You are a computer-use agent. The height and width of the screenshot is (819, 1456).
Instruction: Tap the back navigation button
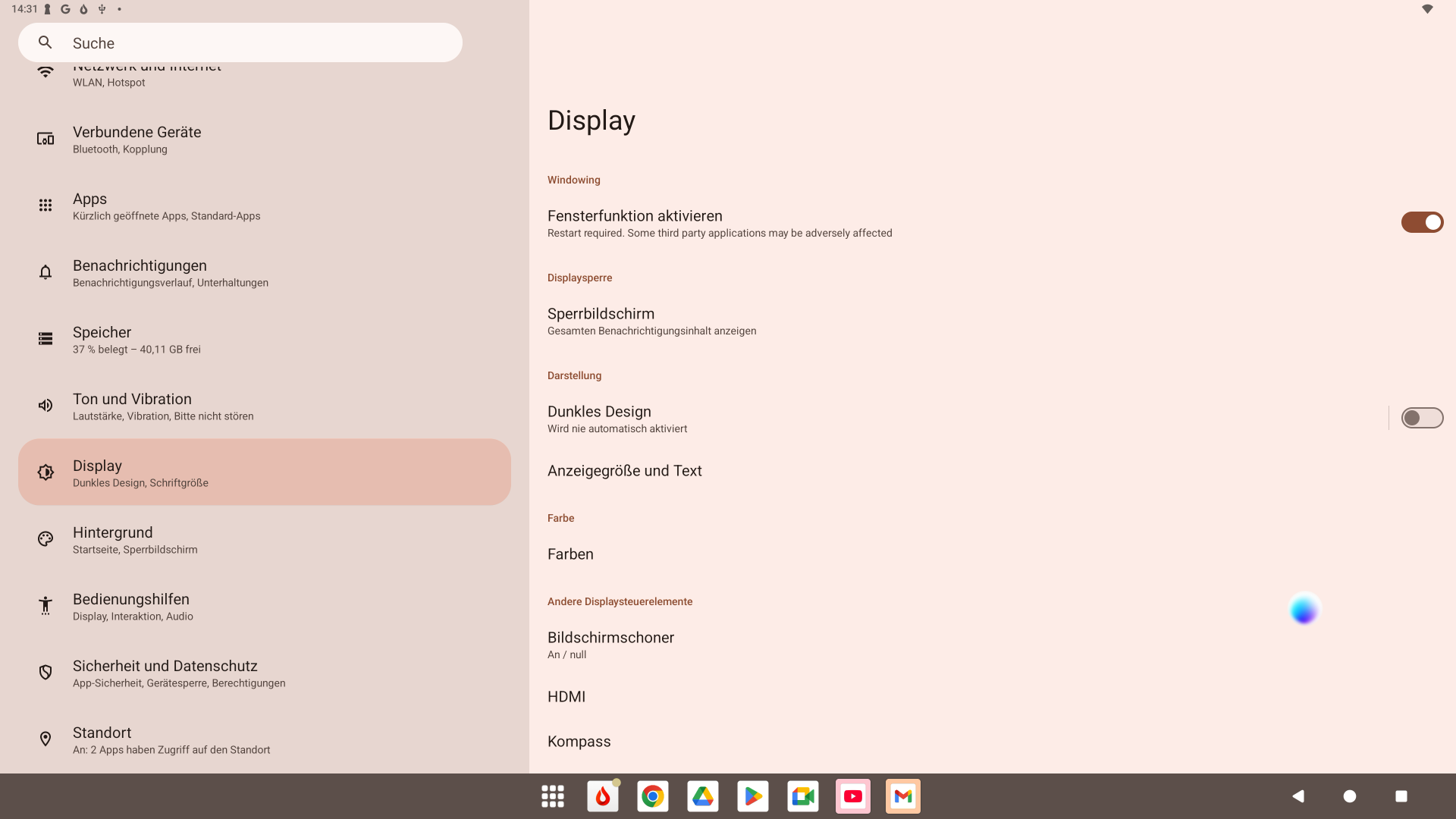[x=1298, y=796]
